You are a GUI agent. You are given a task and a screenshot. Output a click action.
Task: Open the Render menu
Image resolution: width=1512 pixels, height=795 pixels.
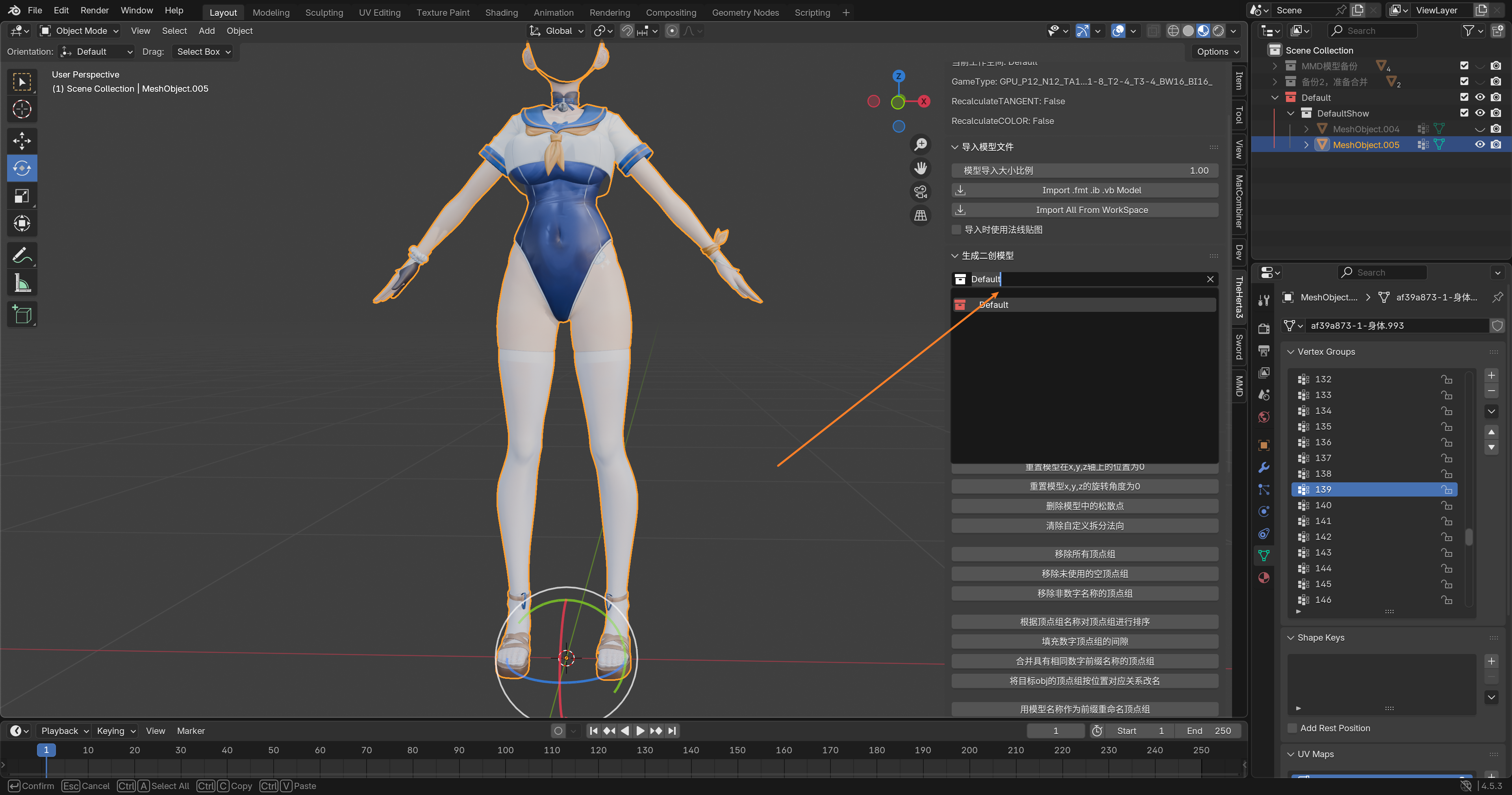point(94,10)
